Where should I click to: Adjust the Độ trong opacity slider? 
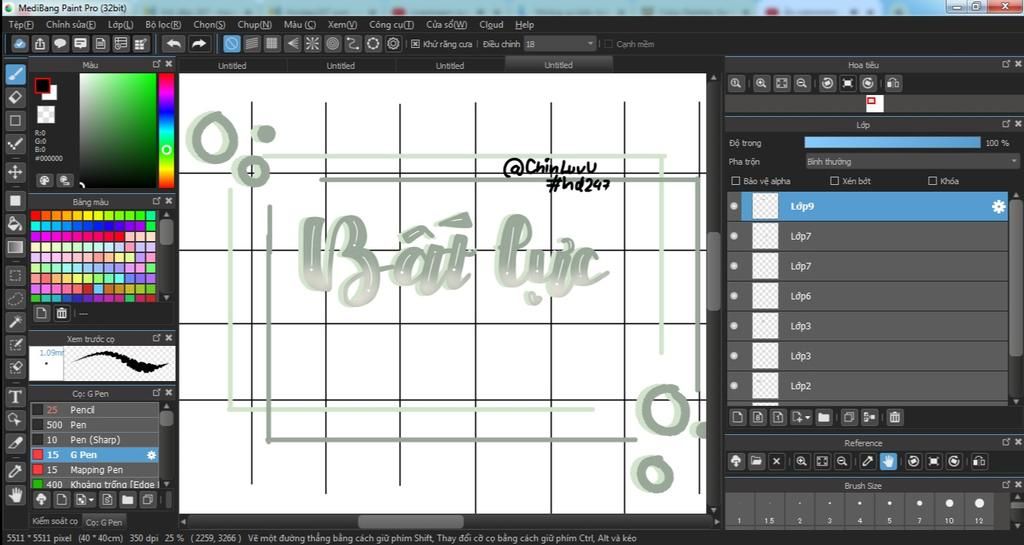point(892,142)
